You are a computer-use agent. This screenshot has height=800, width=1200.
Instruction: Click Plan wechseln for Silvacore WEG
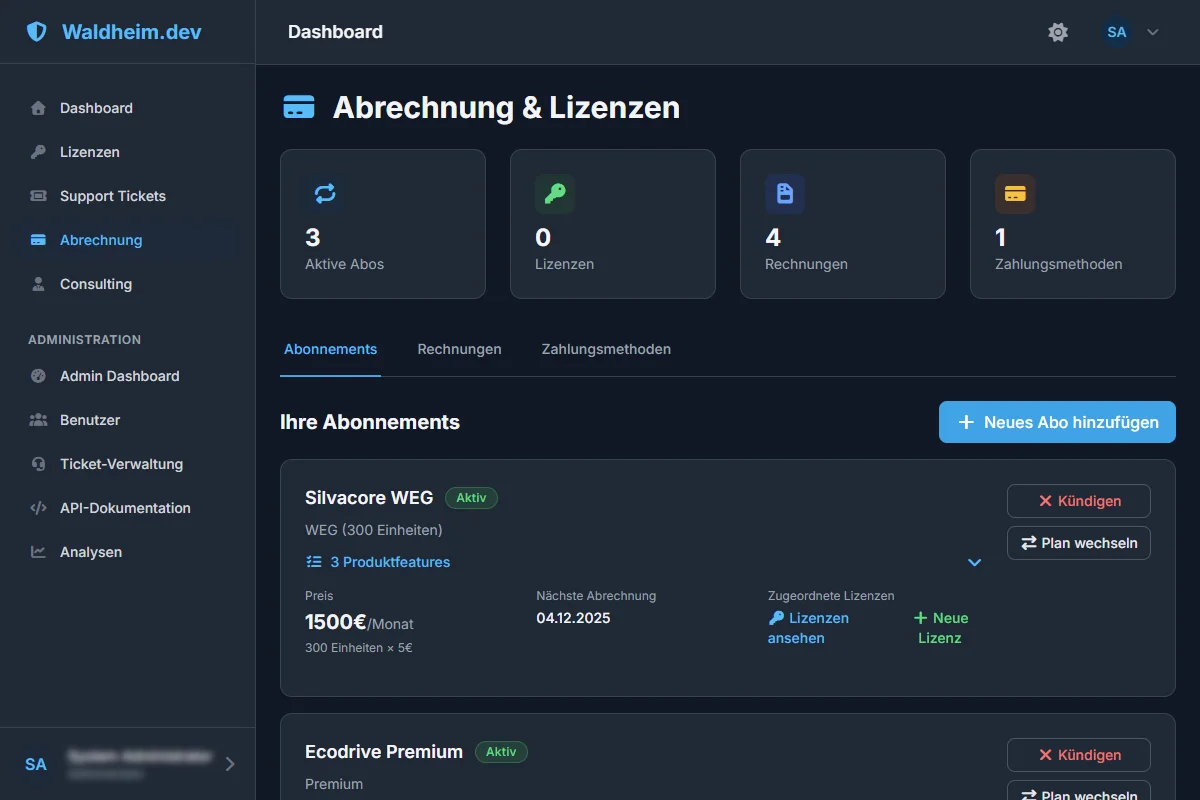pos(1078,543)
